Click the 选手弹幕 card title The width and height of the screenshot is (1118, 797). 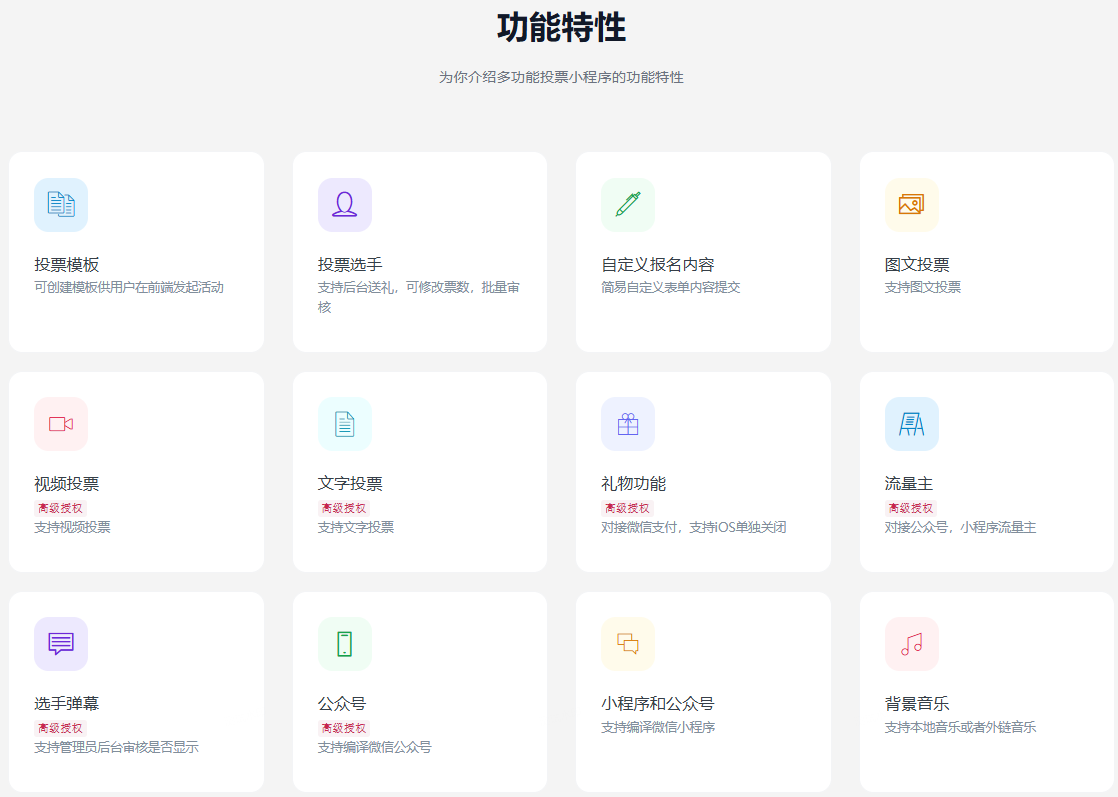coord(66,704)
